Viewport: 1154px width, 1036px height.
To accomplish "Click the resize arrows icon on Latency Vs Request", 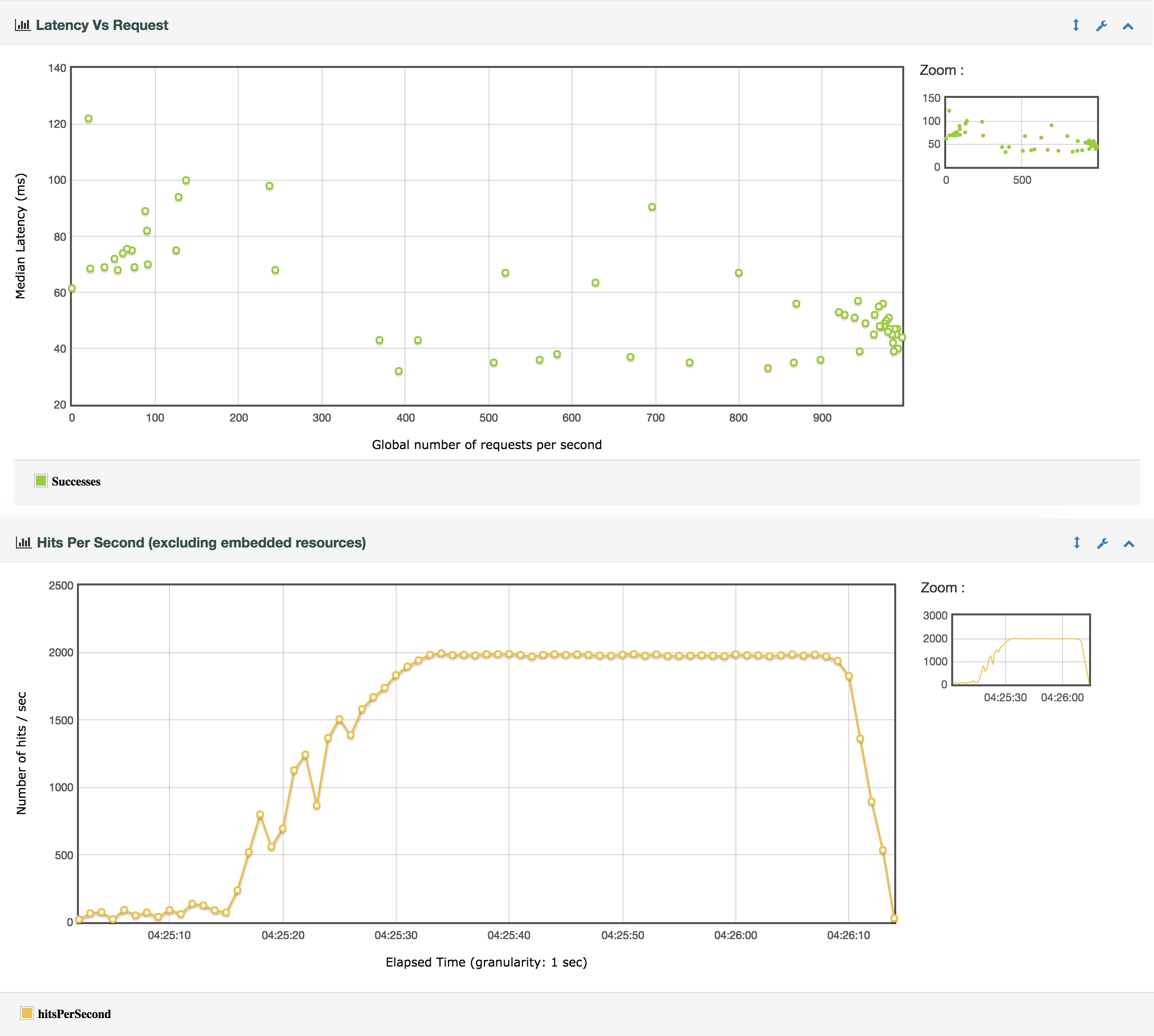I will point(1075,25).
